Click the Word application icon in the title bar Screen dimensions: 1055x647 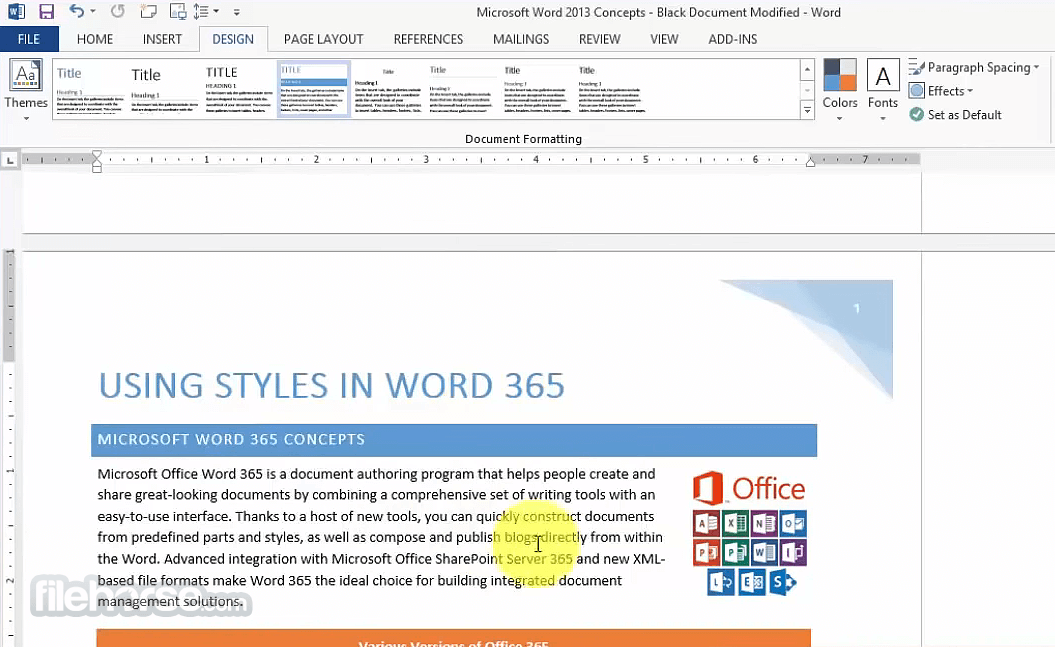click(16, 11)
